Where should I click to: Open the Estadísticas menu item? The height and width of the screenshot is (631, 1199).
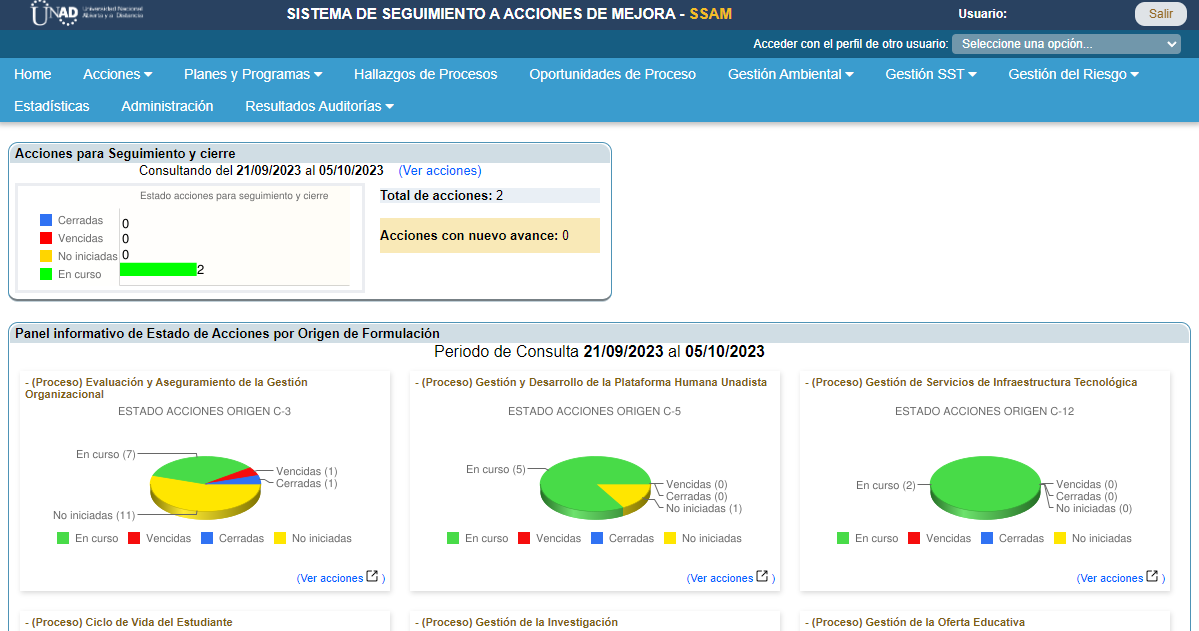click(x=52, y=106)
